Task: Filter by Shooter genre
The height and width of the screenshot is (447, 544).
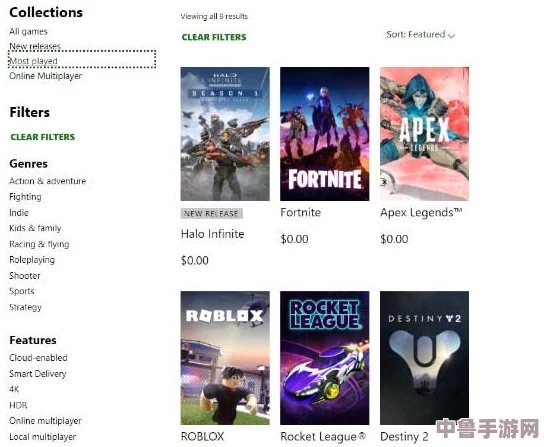Action: (25, 276)
